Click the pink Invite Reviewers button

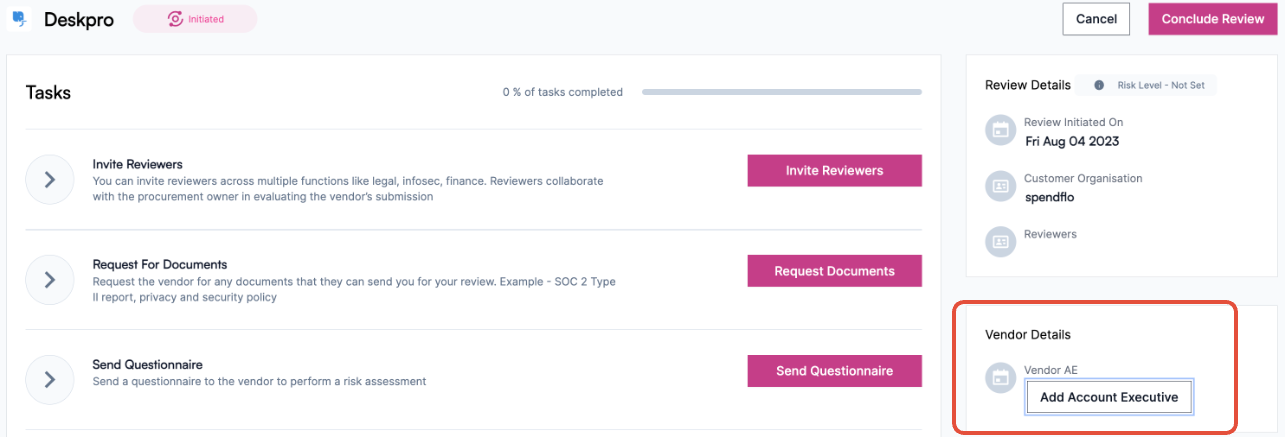coord(835,170)
